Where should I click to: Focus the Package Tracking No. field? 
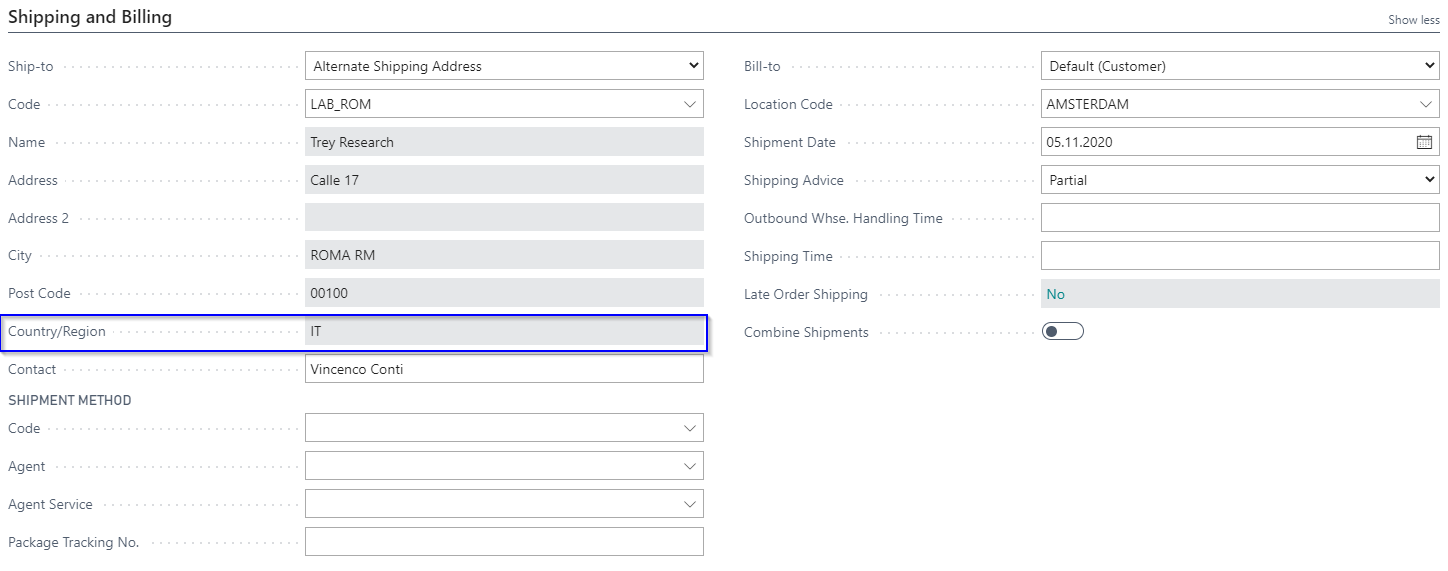click(504, 542)
